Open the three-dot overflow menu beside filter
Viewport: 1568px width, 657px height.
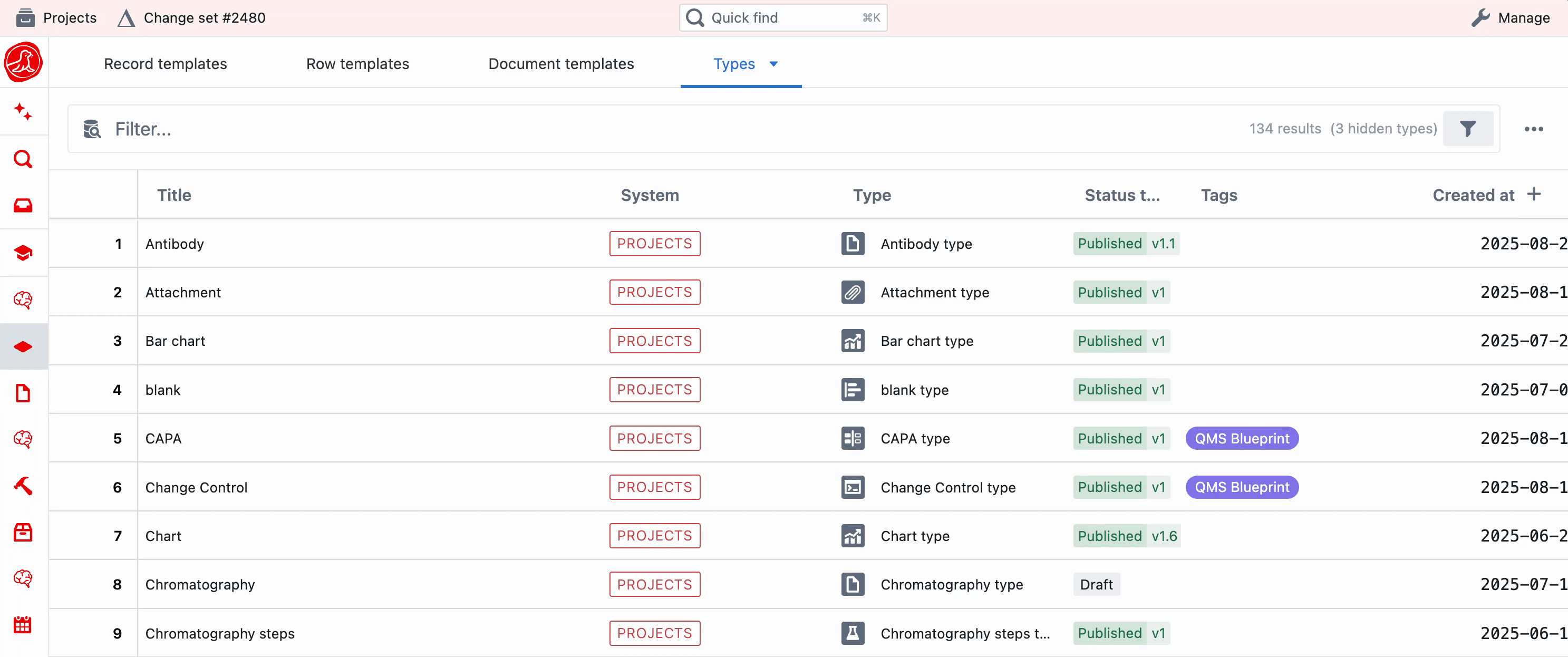(x=1535, y=129)
